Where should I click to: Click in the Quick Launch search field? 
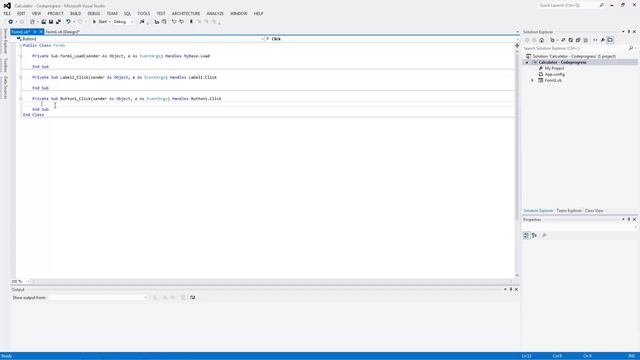(567, 5)
